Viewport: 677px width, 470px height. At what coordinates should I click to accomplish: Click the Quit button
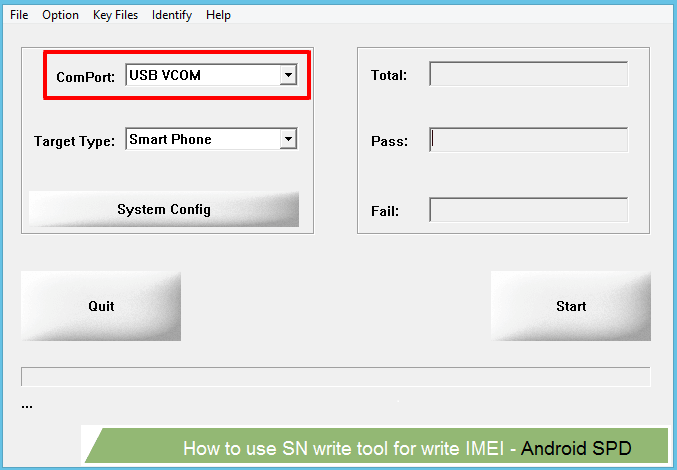101,306
